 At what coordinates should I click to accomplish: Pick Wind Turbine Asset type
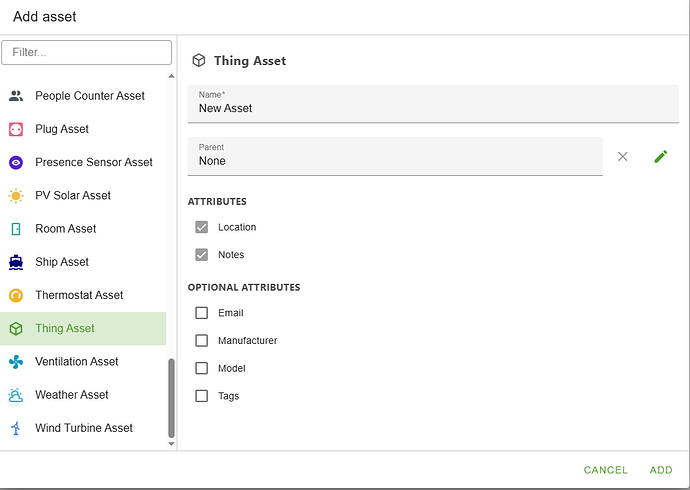point(83,428)
